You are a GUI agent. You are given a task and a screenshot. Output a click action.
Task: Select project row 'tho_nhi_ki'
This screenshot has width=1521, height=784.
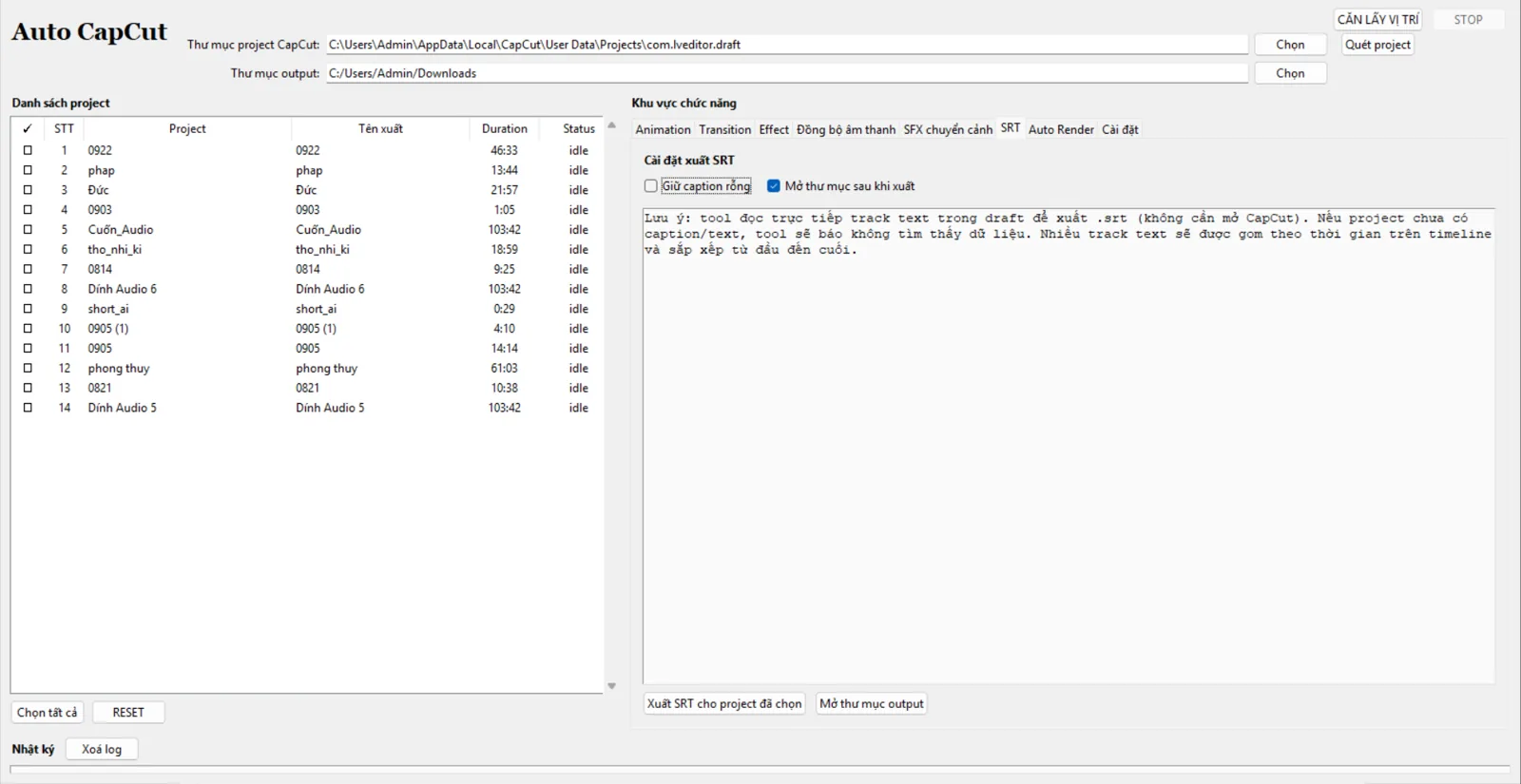pos(307,249)
